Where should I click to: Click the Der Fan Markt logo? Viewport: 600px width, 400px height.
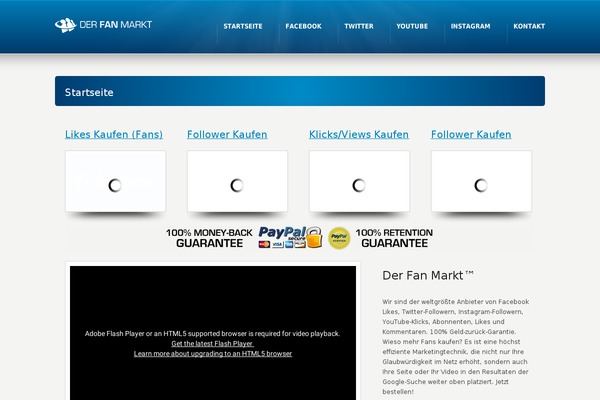point(103,25)
